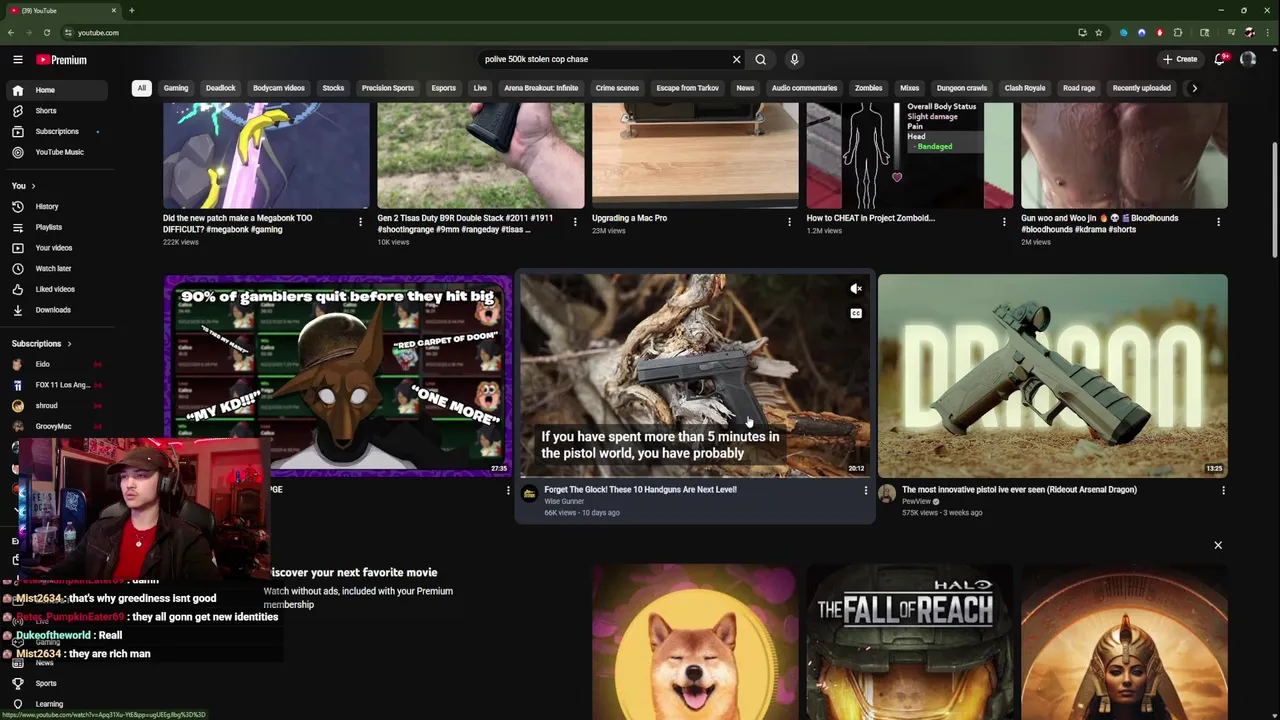This screenshot has width=1280, height=720.
Task: Open Wise Gunner channel name
Action: tap(564, 502)
